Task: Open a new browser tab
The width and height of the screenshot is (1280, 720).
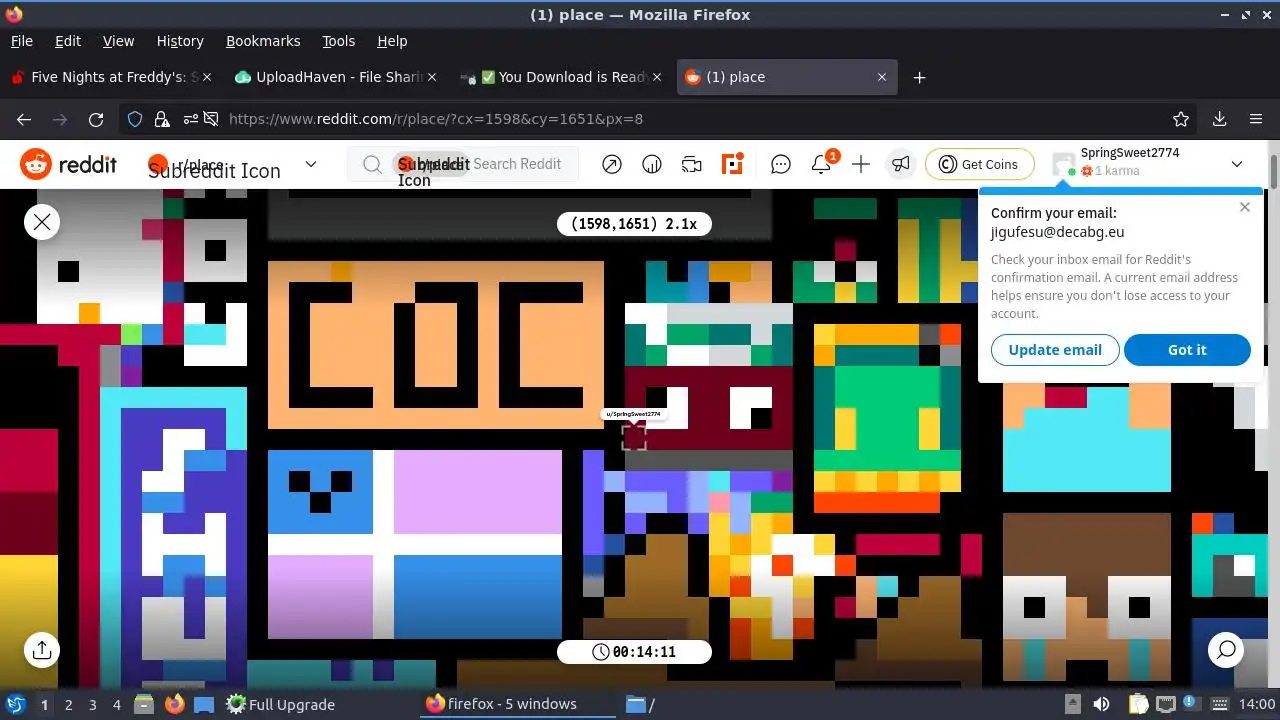Action: 919,77
